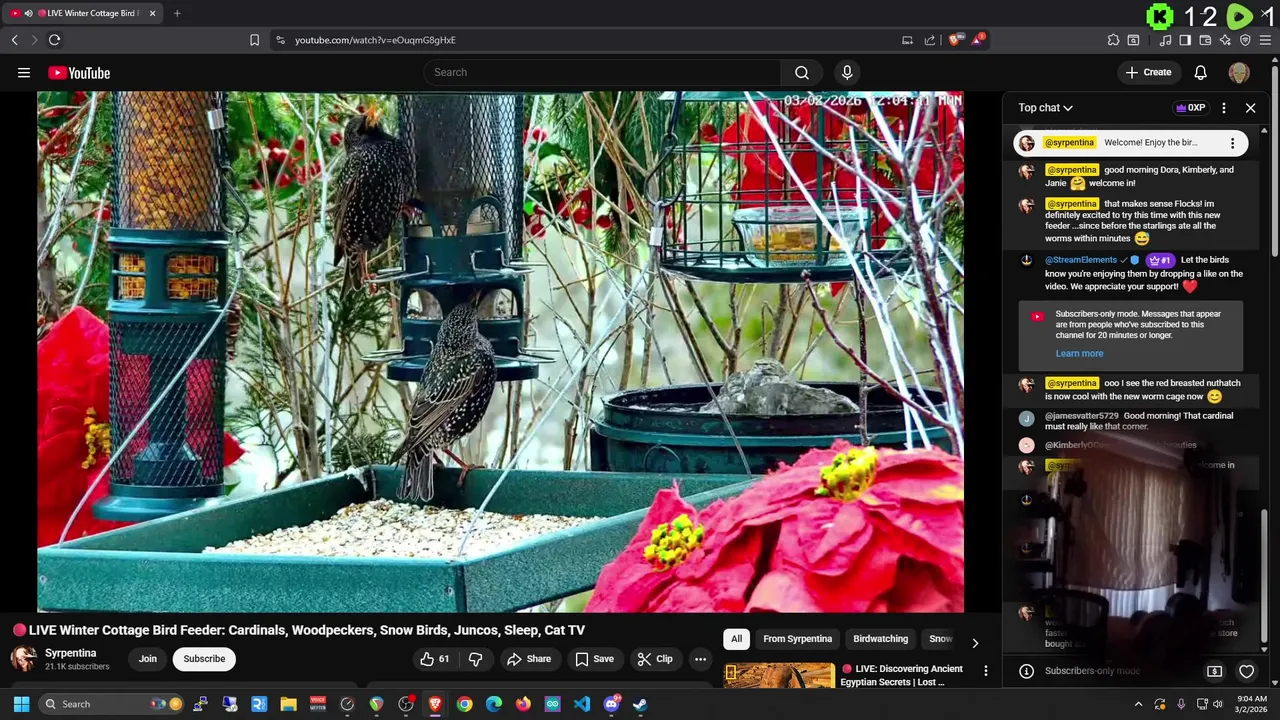
Task: Open the Syrpentina channel name link
Action: 71,653
